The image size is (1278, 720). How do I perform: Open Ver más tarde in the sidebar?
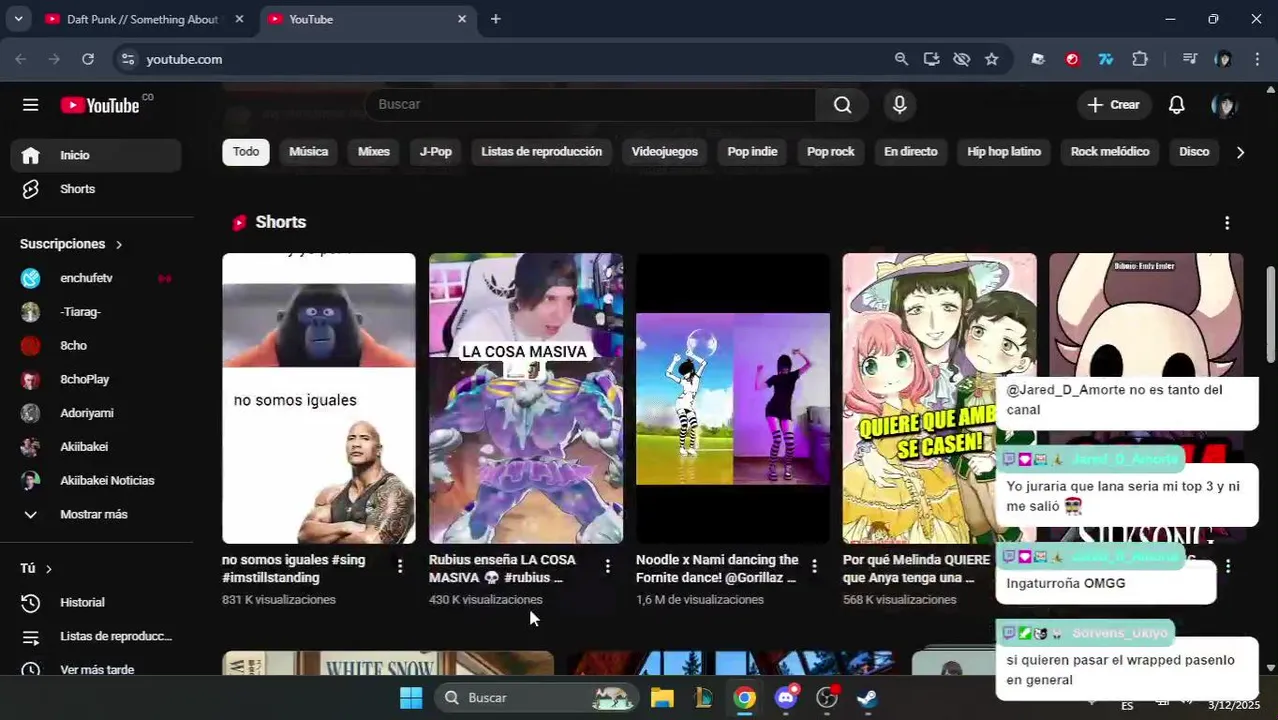[x=96, y=669]
